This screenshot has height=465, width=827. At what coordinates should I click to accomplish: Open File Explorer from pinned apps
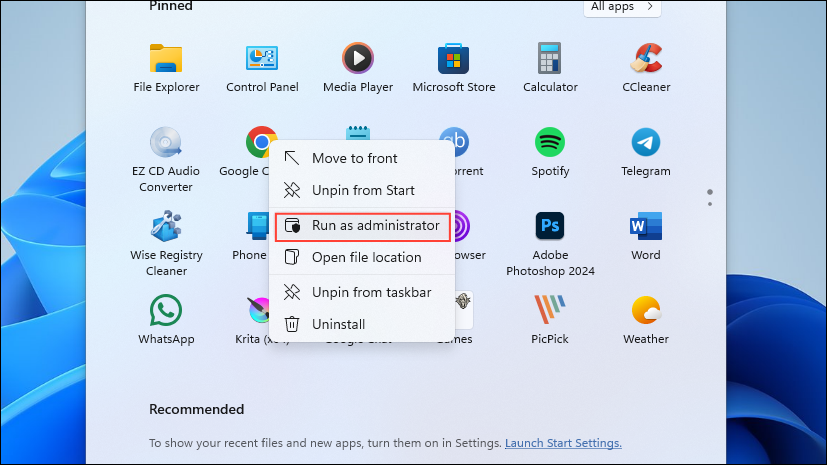(166, 58)
